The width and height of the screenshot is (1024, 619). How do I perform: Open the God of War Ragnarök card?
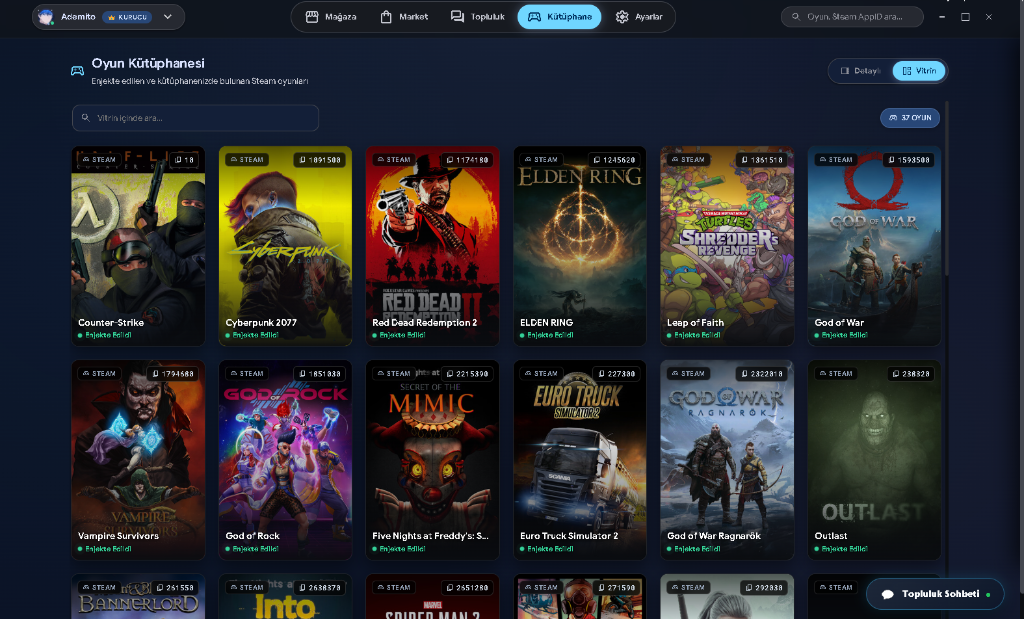pos(727,460)
